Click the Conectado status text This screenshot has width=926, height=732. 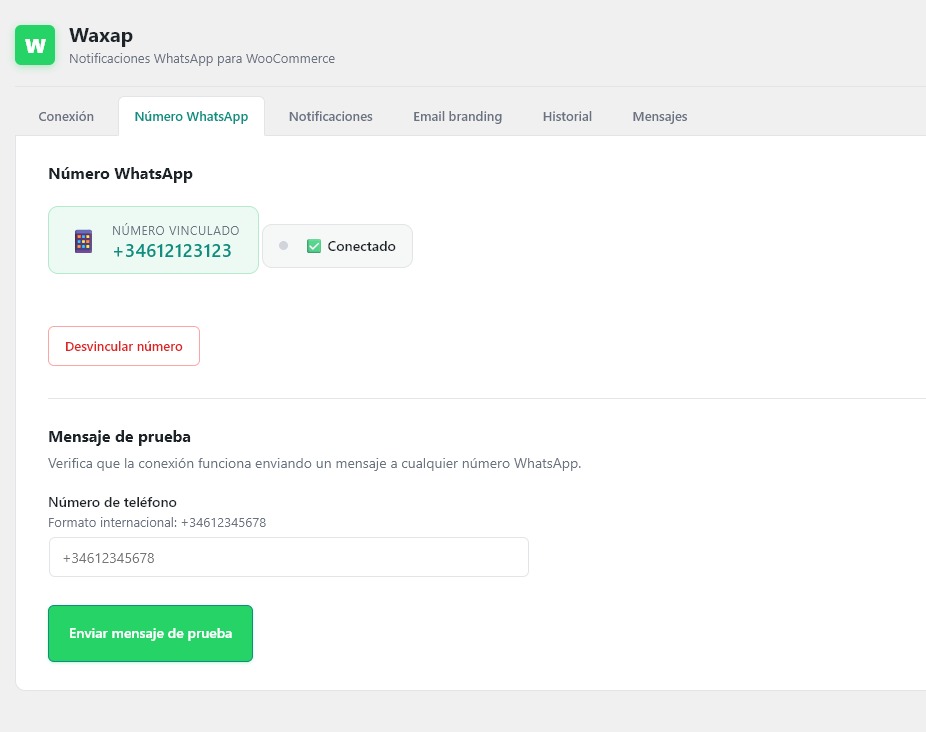tap(361, 246)
